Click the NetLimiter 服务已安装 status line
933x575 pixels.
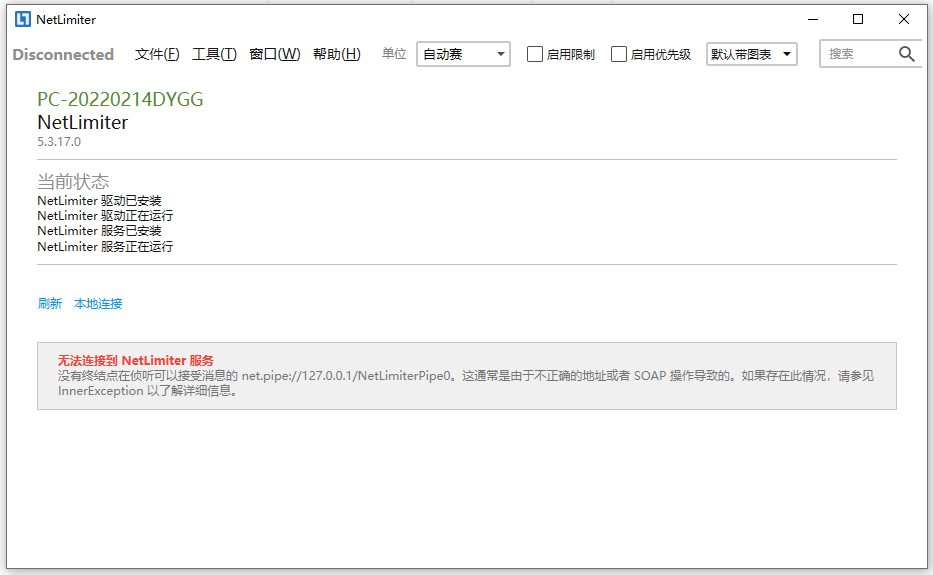[99, 231]
